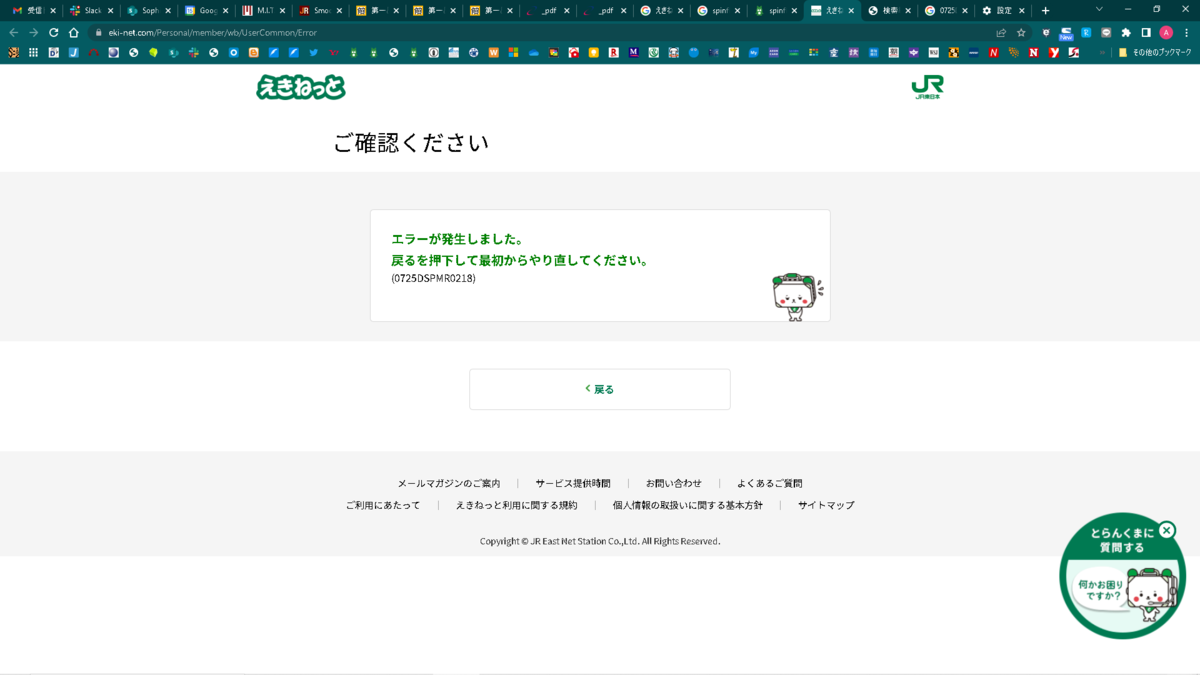Click the site security lock icon
The image size is (1200, 675).
pyautogui.click(x=99, y=32)
